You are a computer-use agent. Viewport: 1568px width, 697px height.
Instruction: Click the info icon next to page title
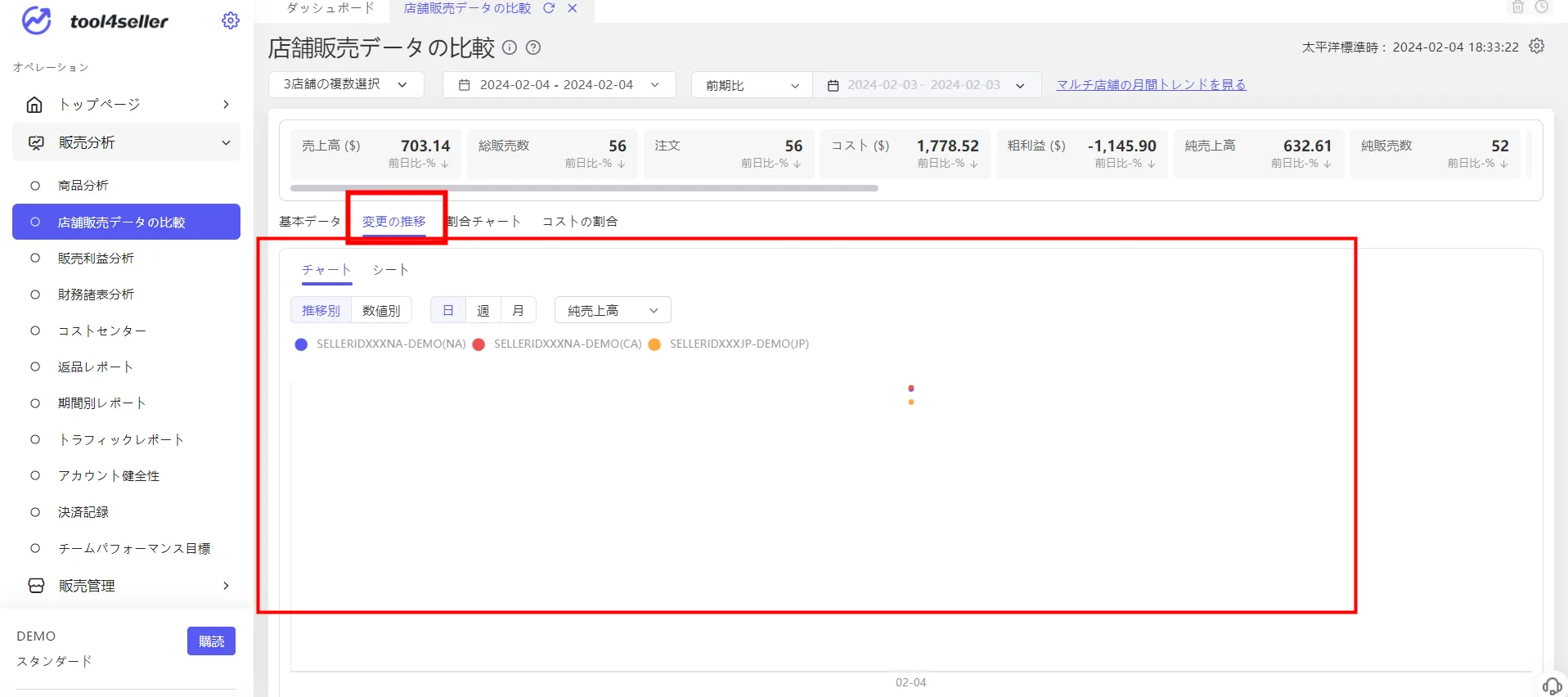[x=510, y=47]
